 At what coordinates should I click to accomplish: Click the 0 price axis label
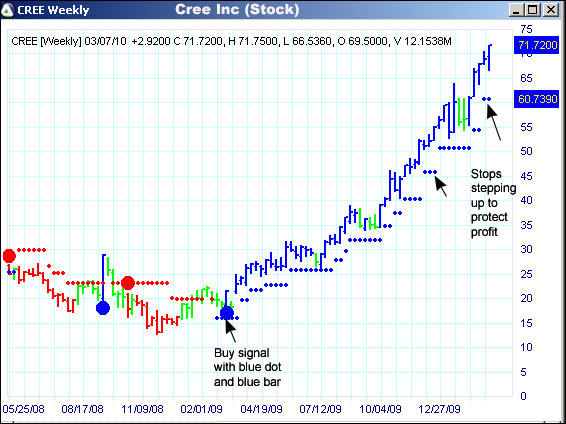coord(523,396)
